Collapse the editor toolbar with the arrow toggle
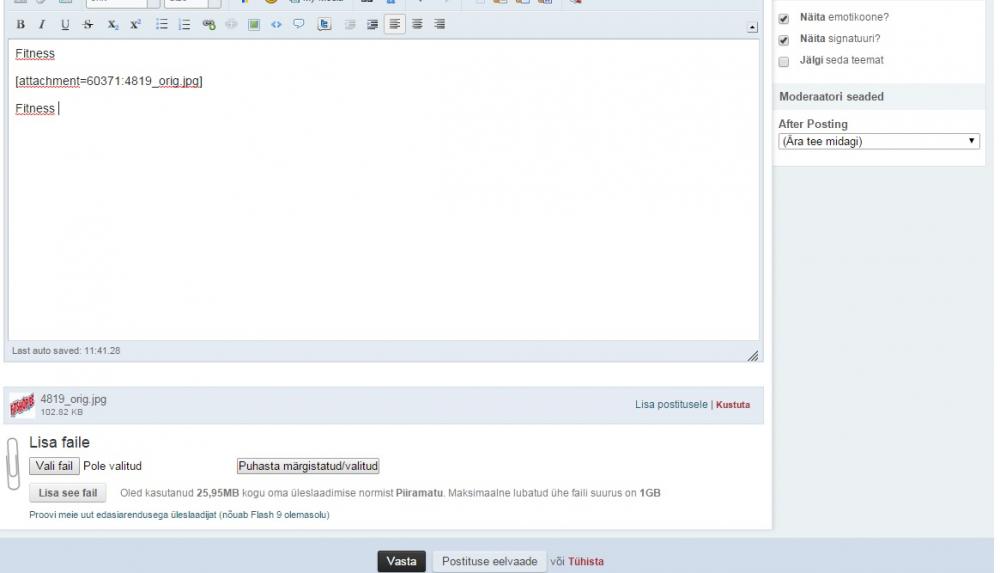This screenshot has width=1000, height=573. [x=752, y=26]
